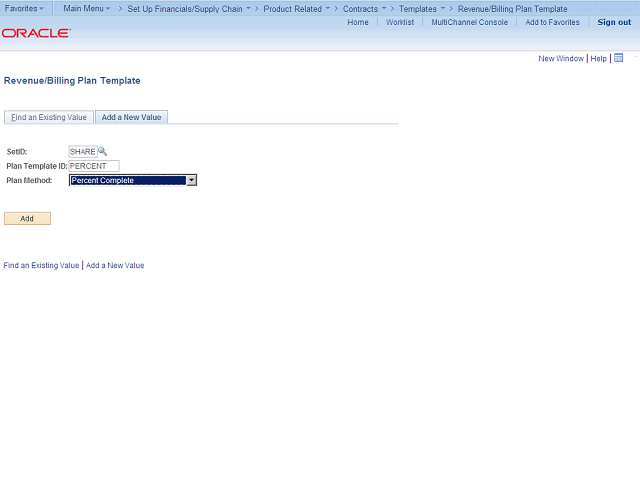Click the Revenue/Billing Plan Template breadcrumb
The height and width of the screenshot is (480, 640).
click(512, 9)
